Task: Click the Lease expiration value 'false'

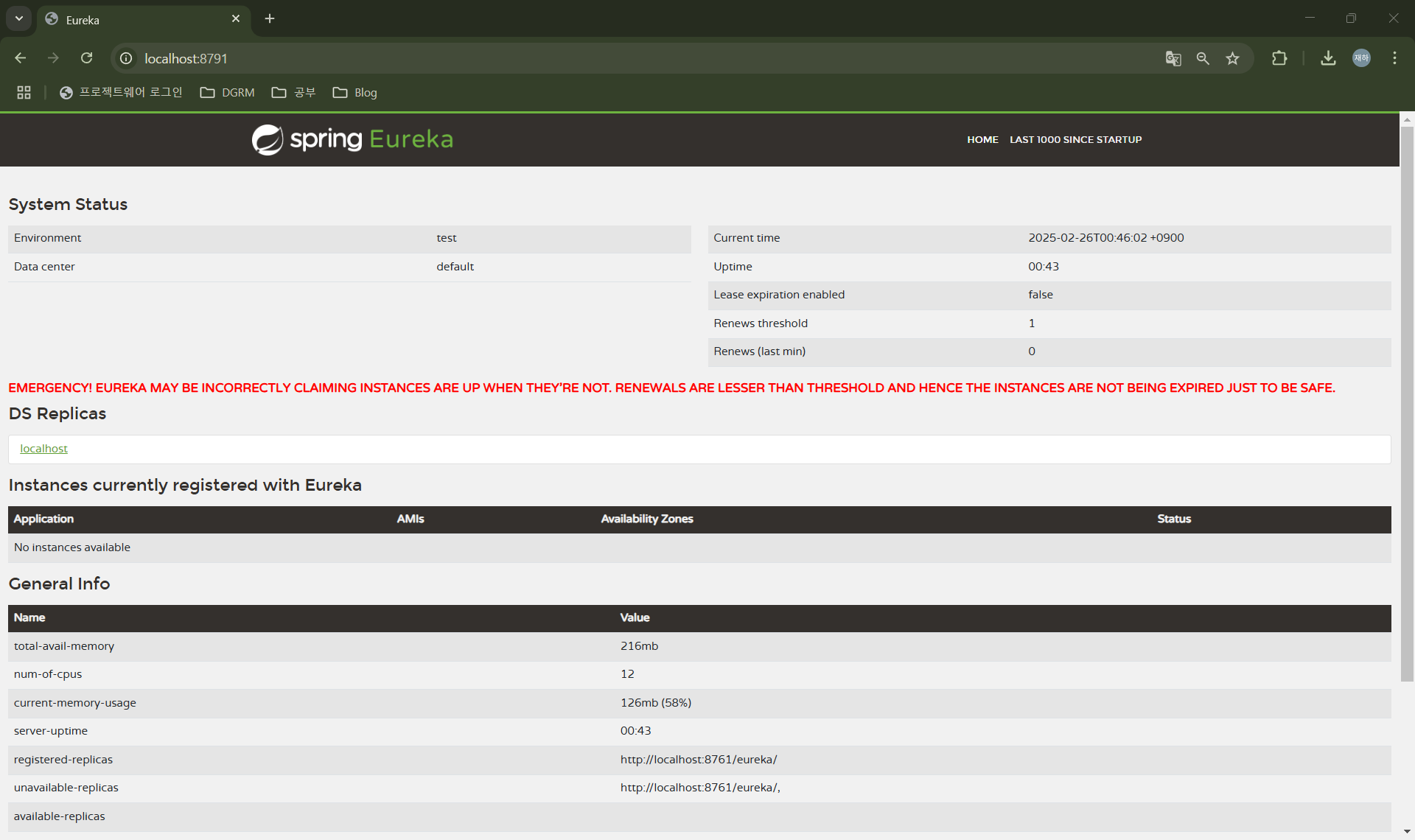Action: (1040, 295)
